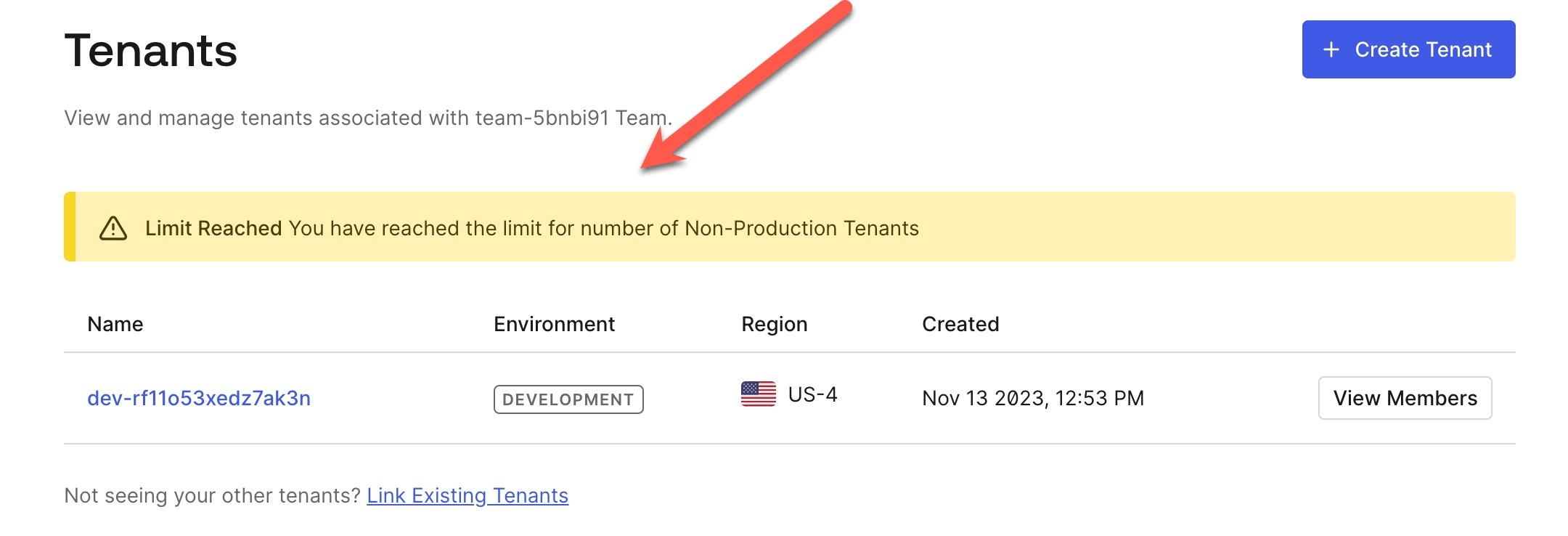Screen dimensions: 1568x536
Task: Open tenant dev-rf11o53xedz7ak3n
Action: click(199, 398)
